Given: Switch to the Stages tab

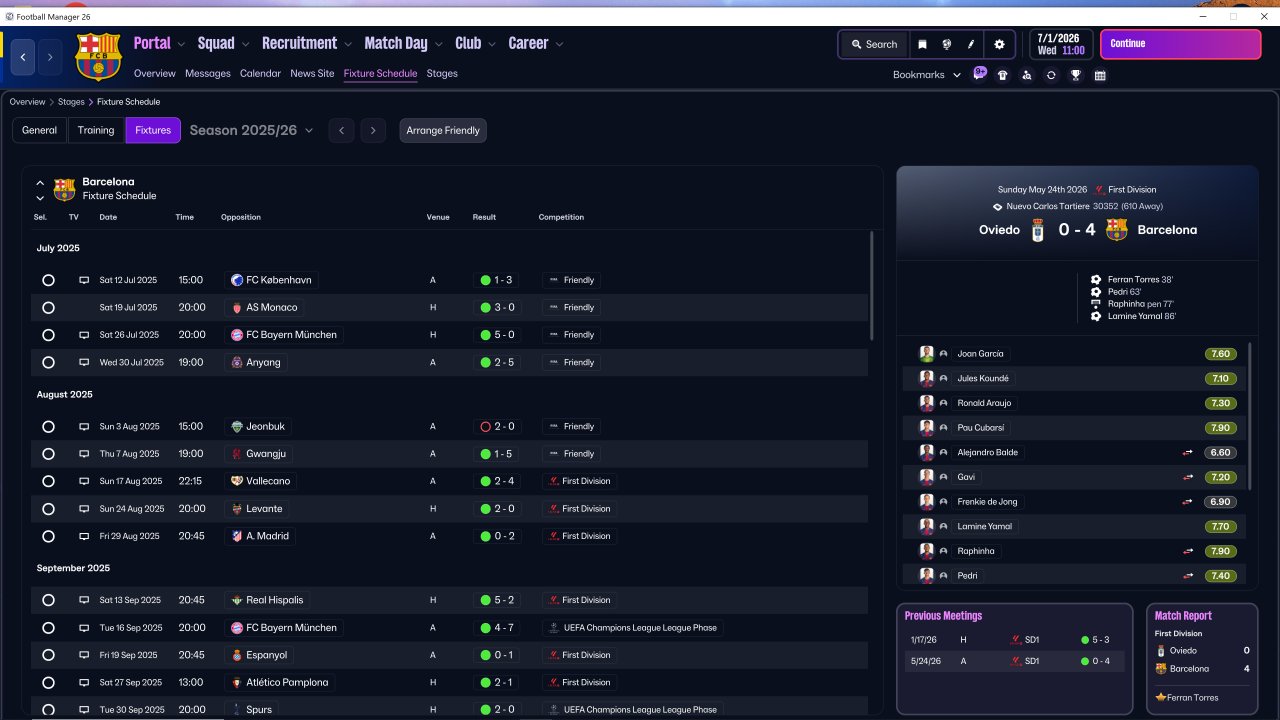Looking at the screenshot, I should point(442,74).
